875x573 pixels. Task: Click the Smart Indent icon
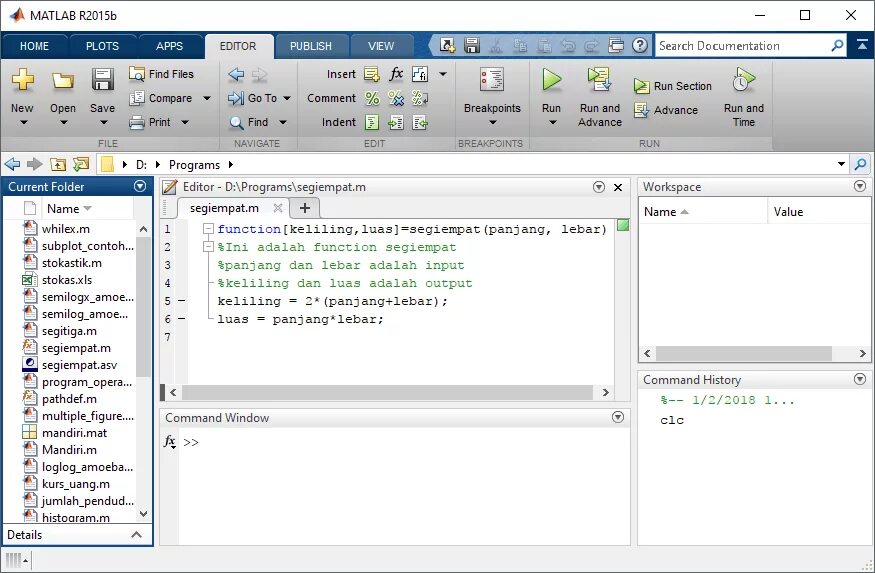(372, 122)
